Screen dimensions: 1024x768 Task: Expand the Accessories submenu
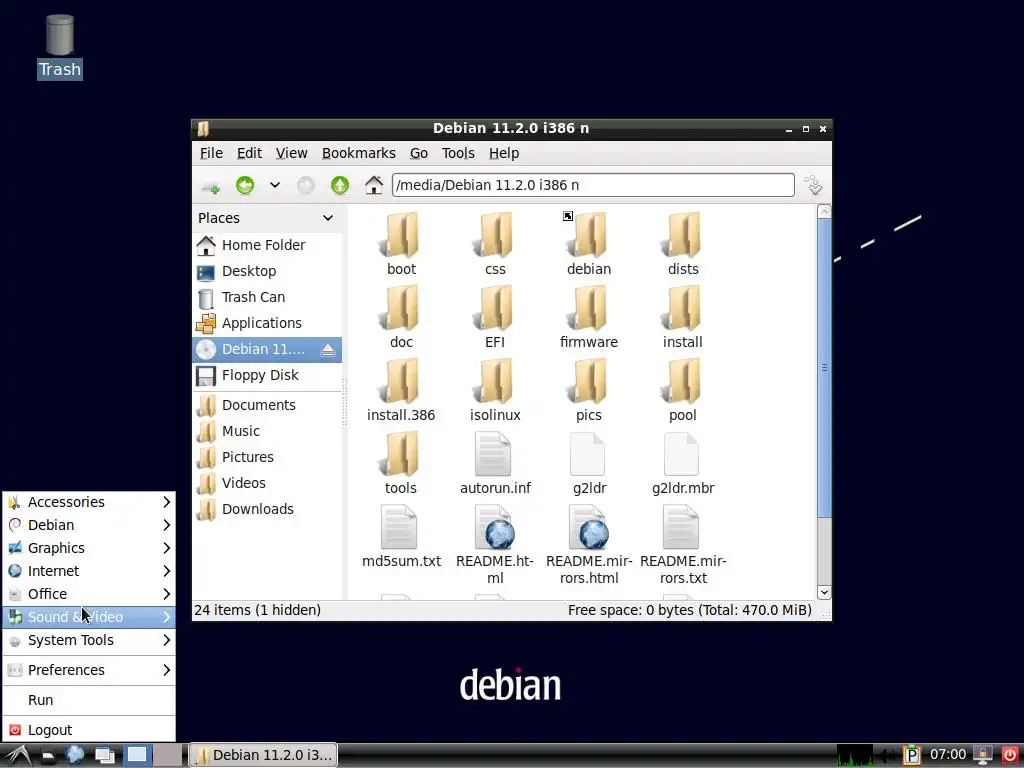(x=89, y=502)
